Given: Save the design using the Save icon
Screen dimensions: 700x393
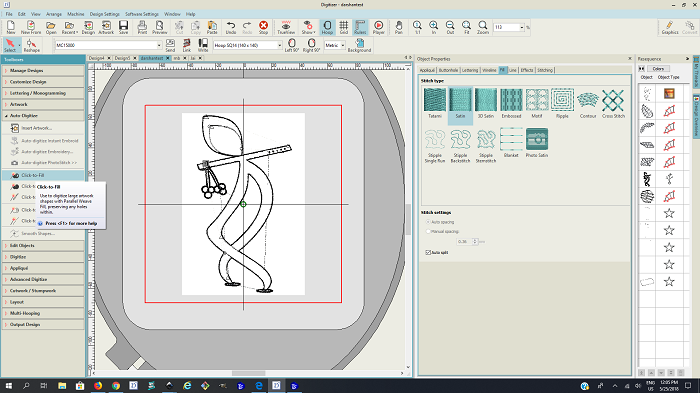Looking at the screenshot, I should tap(124, 27).
